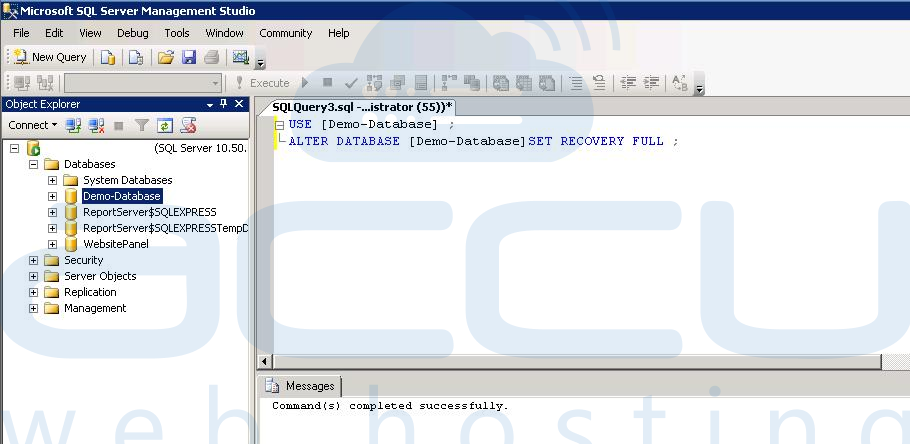Image resolution: width=910 pixels, height=444 pixels.
Task: Close the Object Explorer panel
Action: 239,104
